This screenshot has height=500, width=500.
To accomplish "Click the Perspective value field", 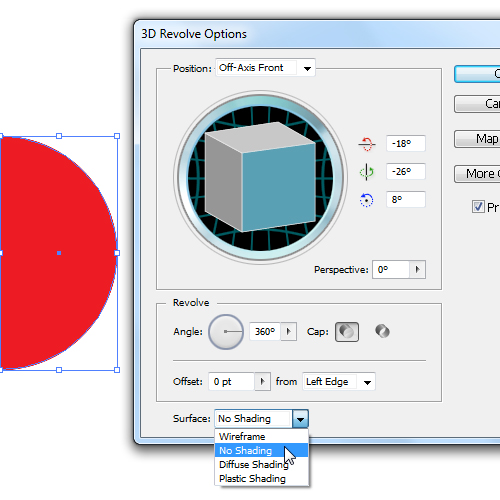I will [391, 269].
